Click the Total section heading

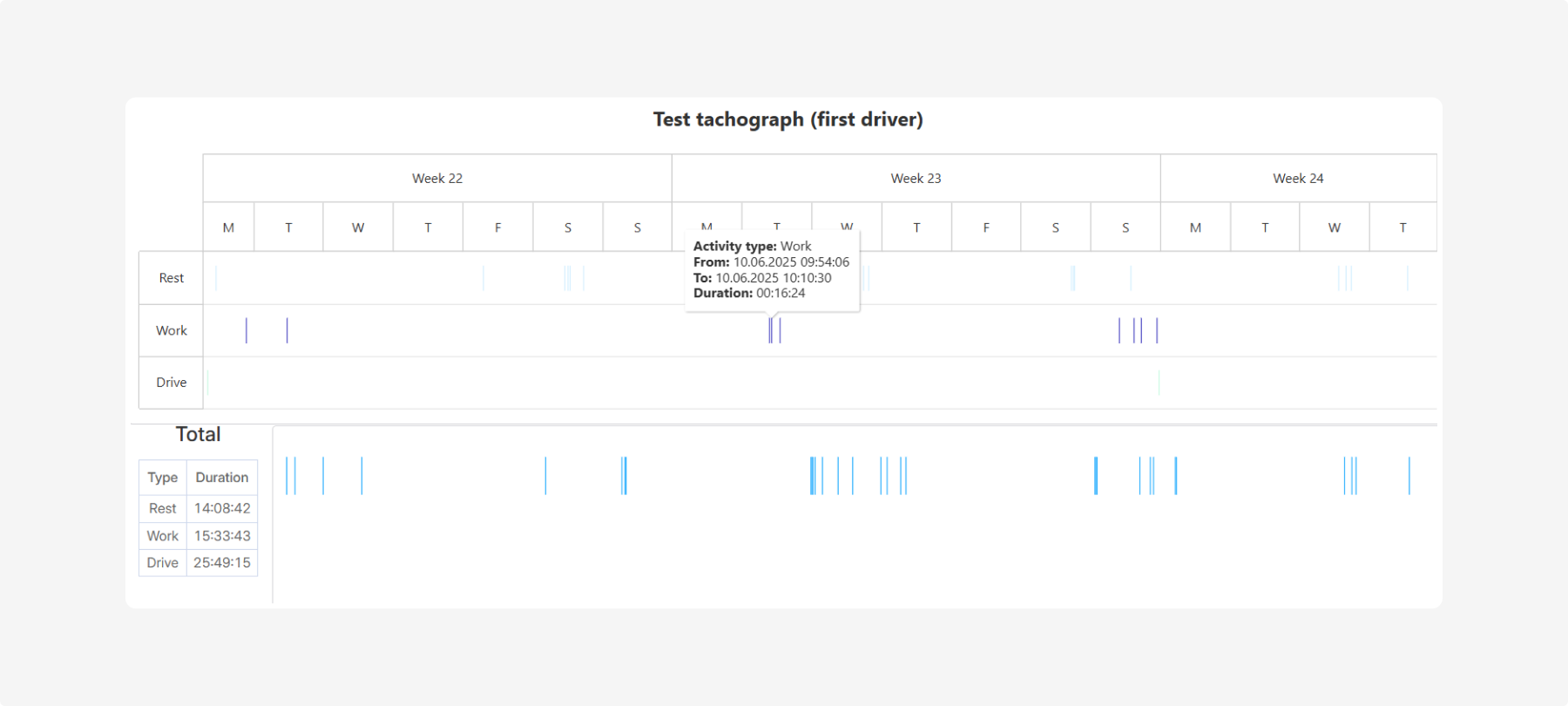click(198, 434)
